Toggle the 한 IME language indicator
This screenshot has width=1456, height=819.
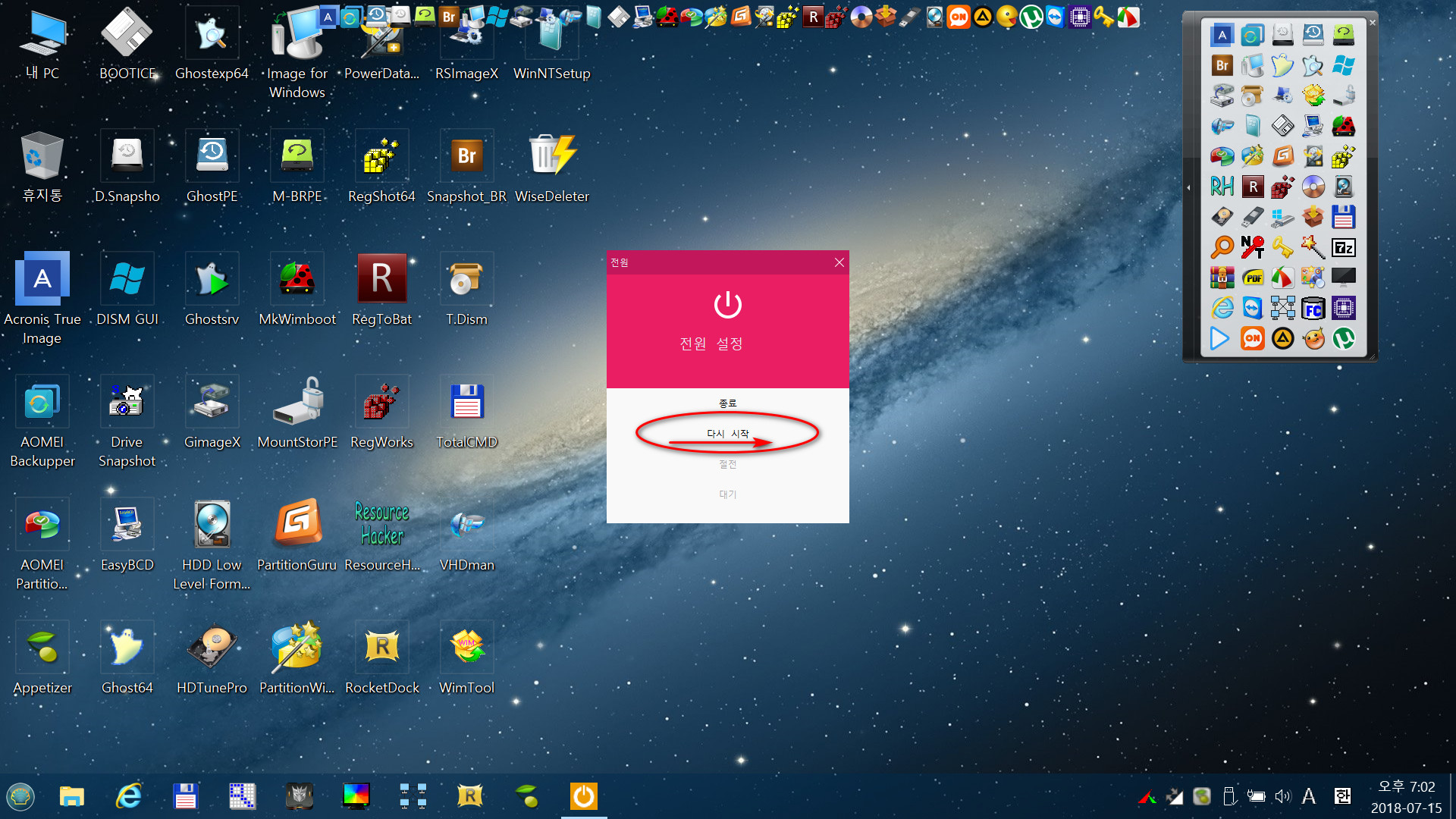(x=1342, y=796)
